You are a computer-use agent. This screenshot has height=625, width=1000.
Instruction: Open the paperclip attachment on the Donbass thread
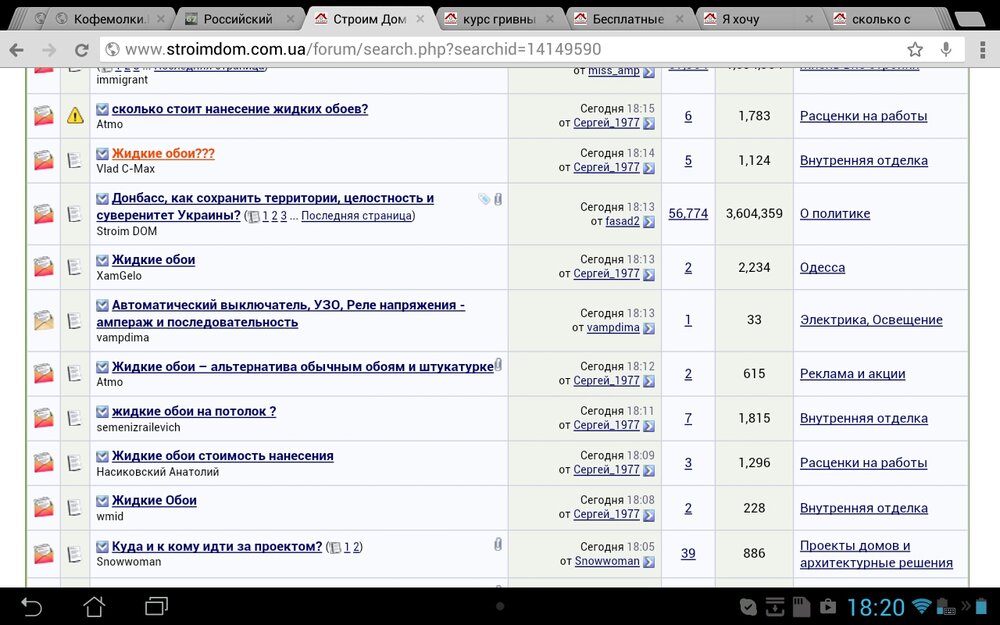coord(497,199)
